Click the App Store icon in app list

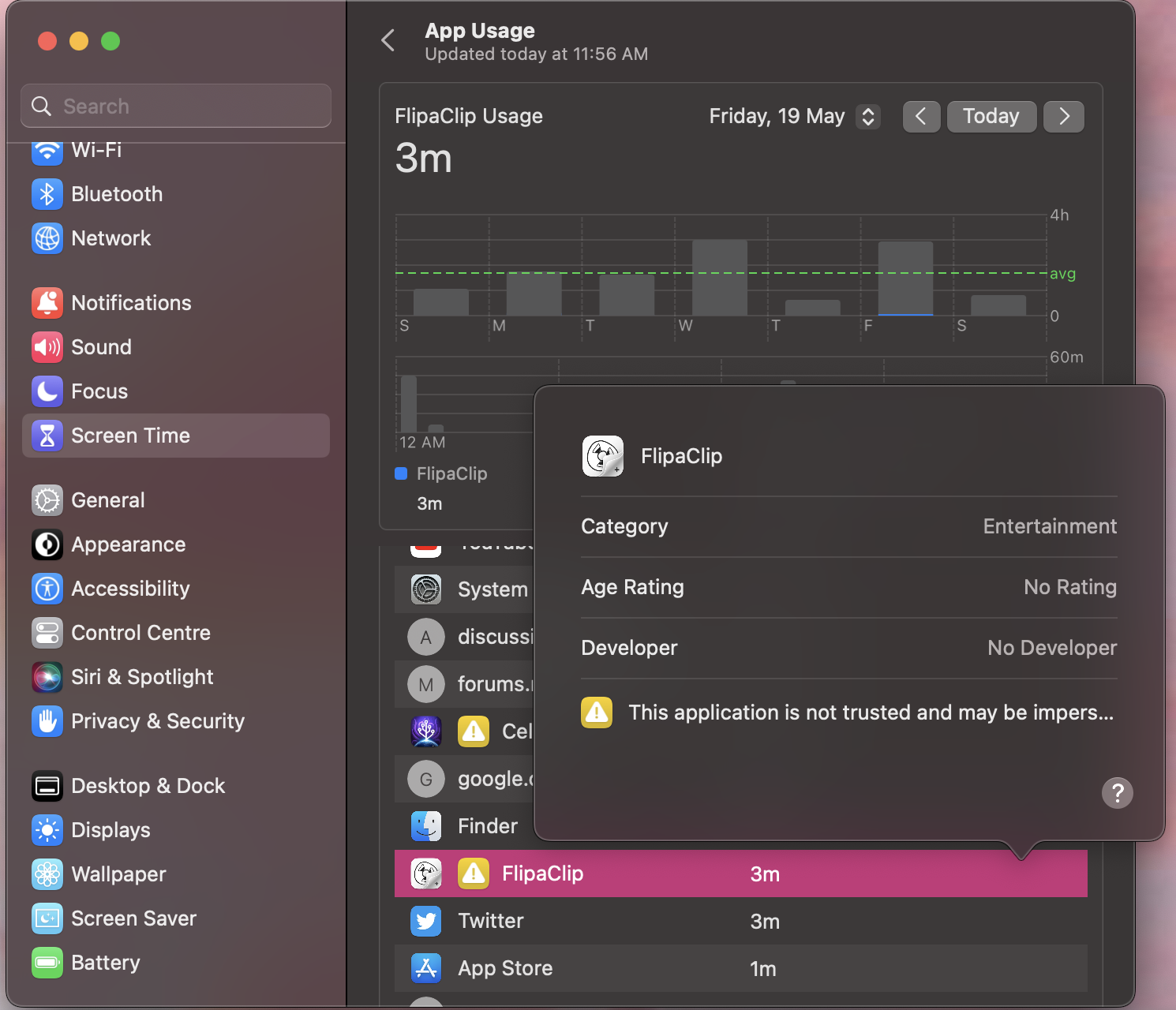tap(426, 968)
